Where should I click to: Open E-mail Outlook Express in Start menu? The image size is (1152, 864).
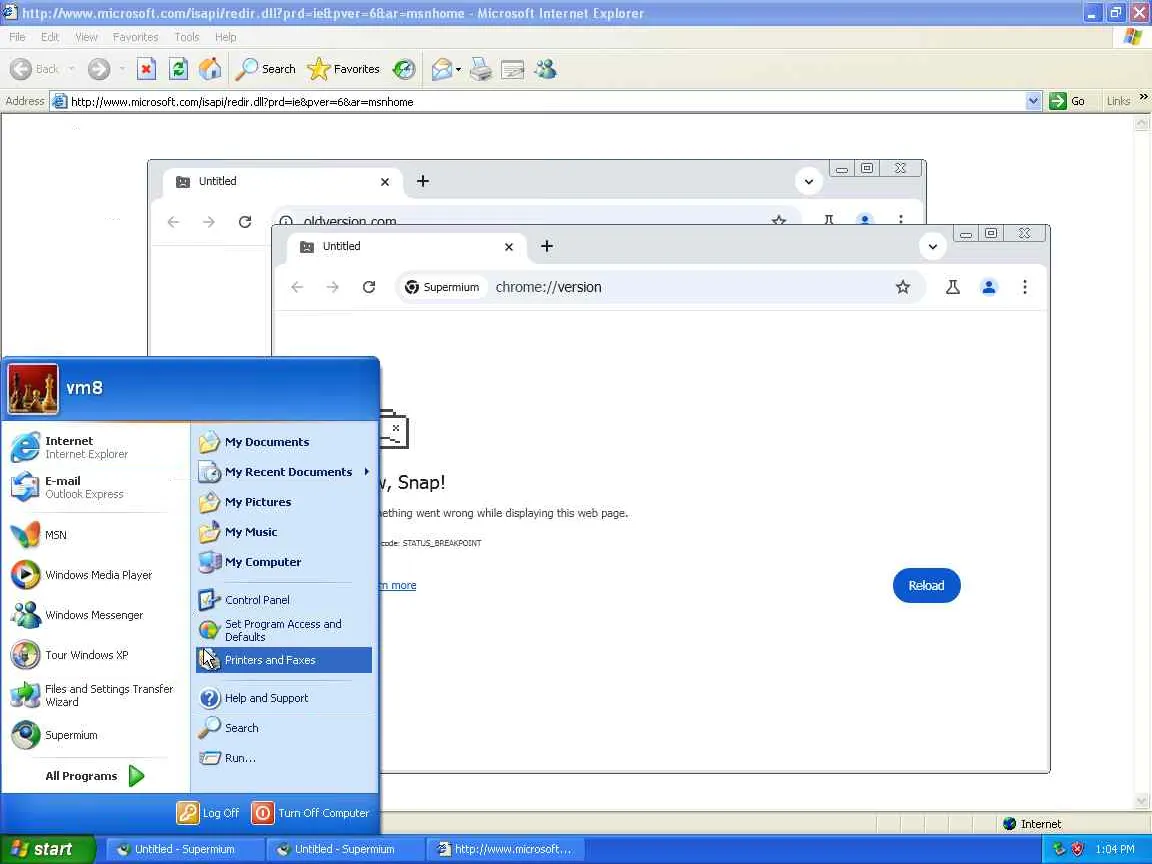point(96,487)
